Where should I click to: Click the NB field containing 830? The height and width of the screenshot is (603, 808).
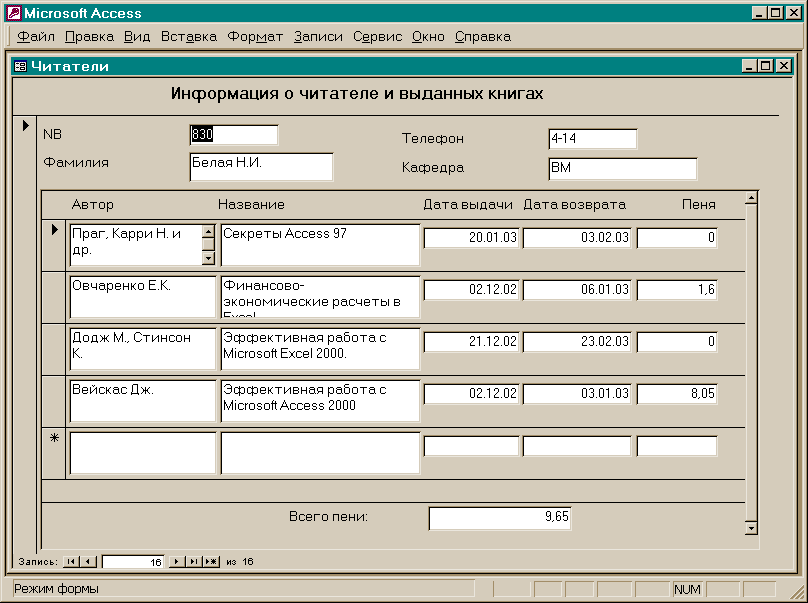pyautogui.click(x=234, y=135)
